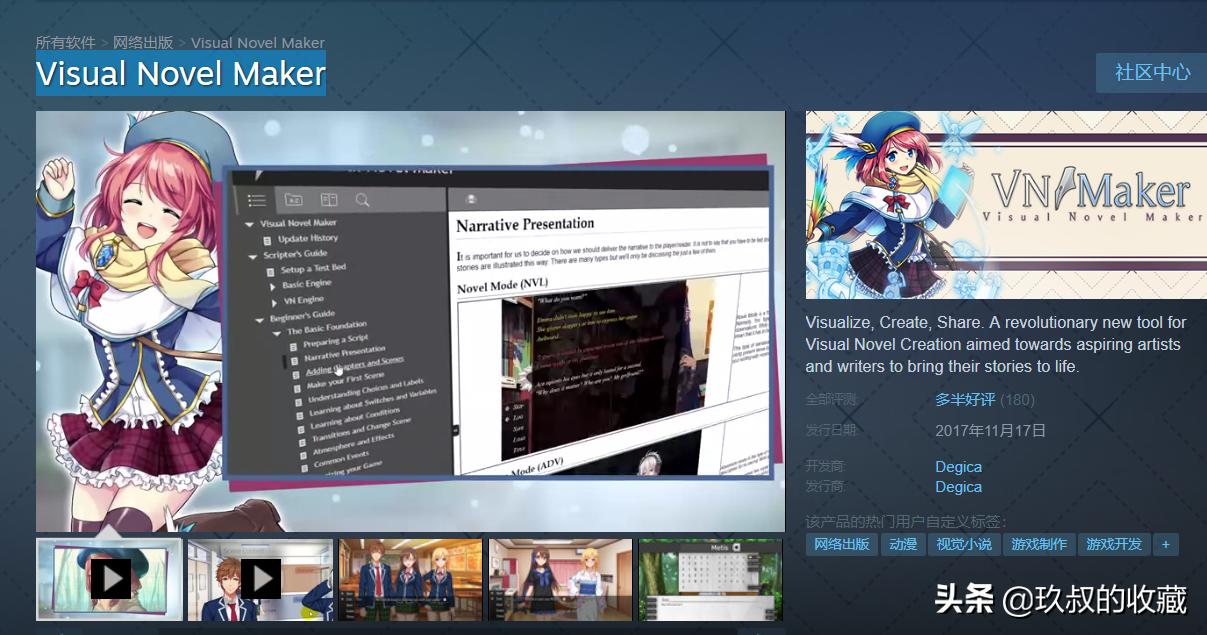
Task: Play the first trailer video thumbnail
Action: tap(109, 579)
